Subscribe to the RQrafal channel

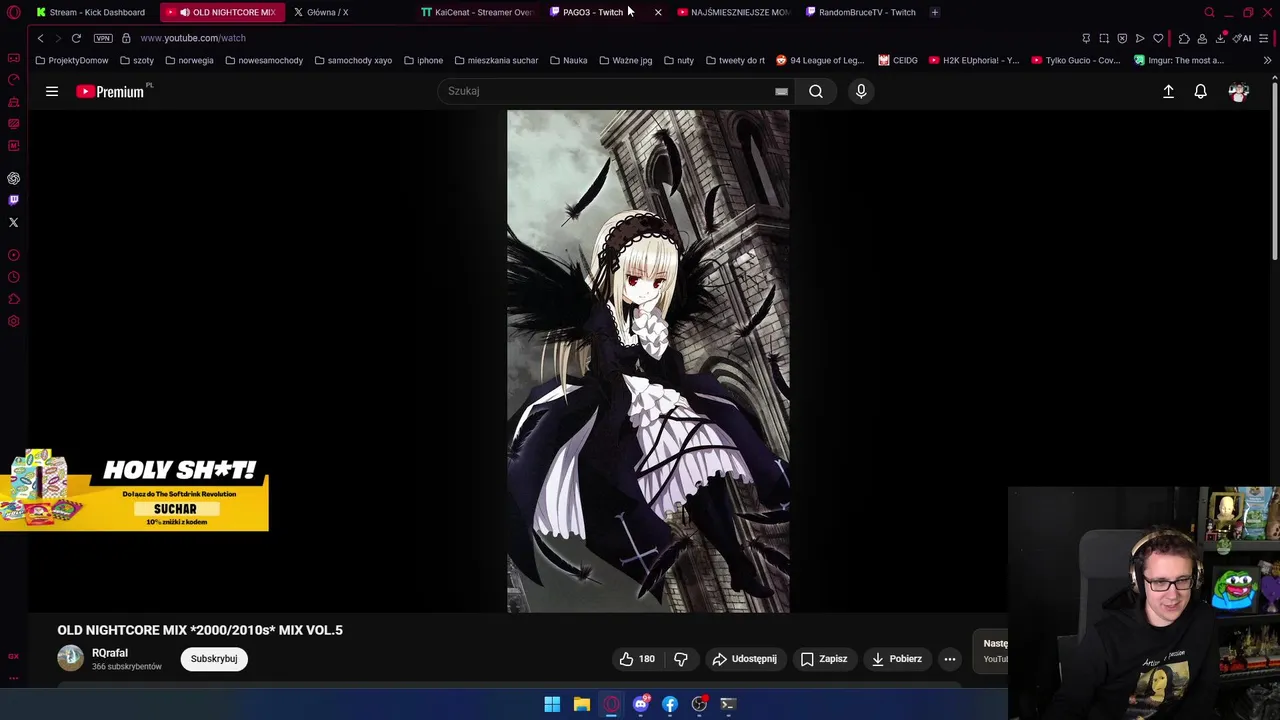click(x=214, y=659)
